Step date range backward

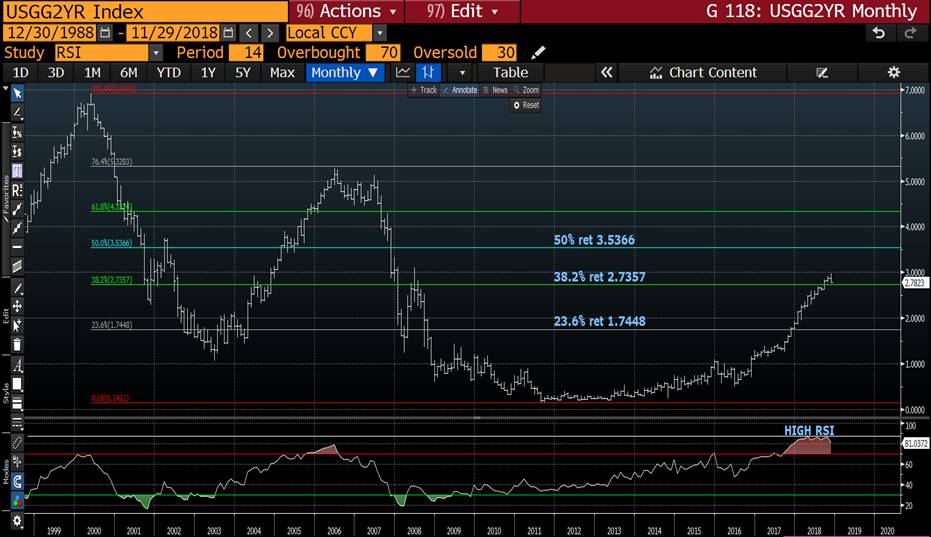click(249, 33)
